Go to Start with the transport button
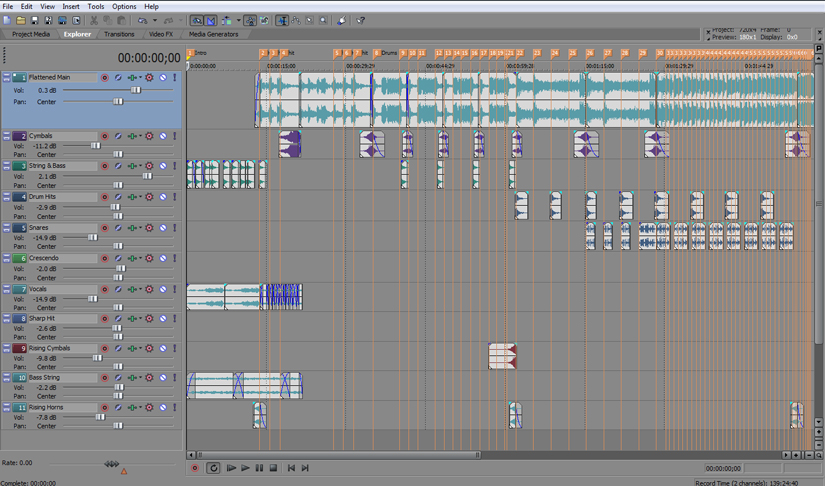The width and height of the screenshot is (825, 486). click(291, 468)
